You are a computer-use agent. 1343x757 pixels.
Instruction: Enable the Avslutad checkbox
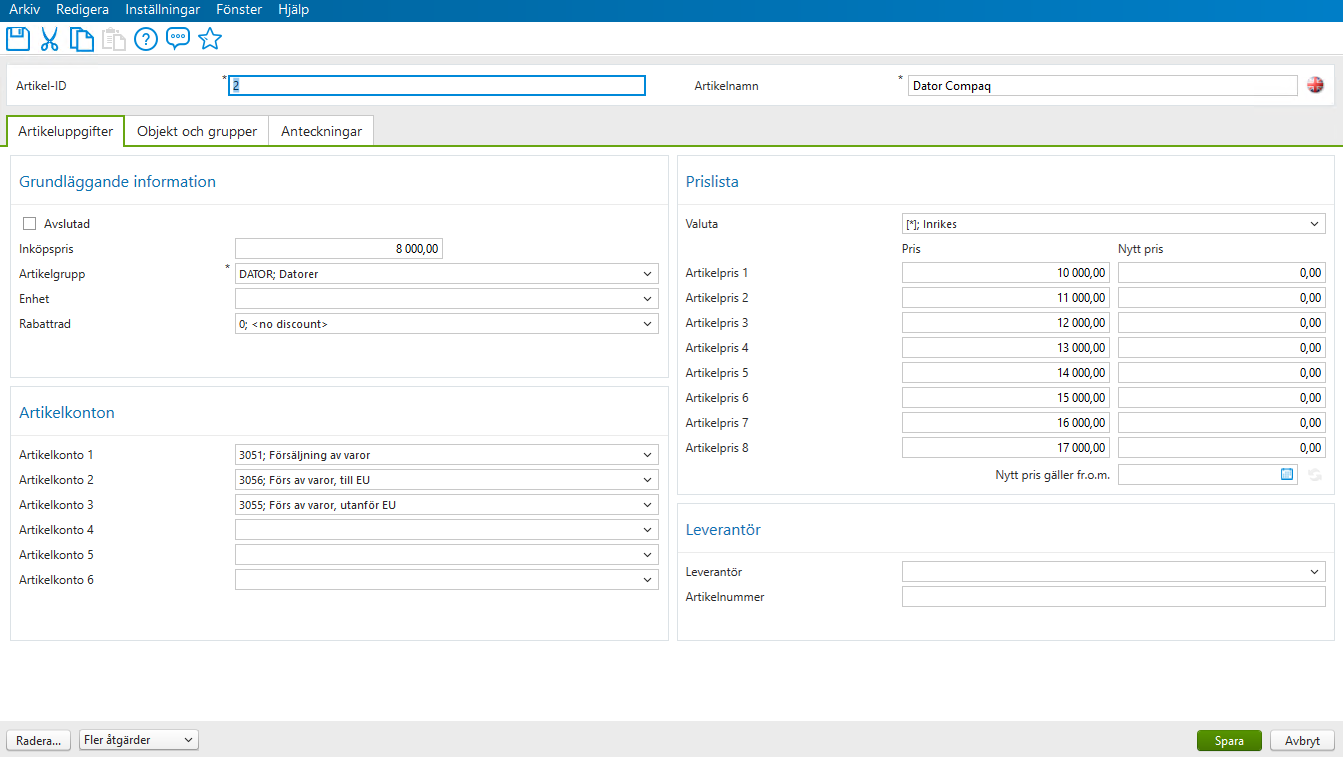point(29,223)
